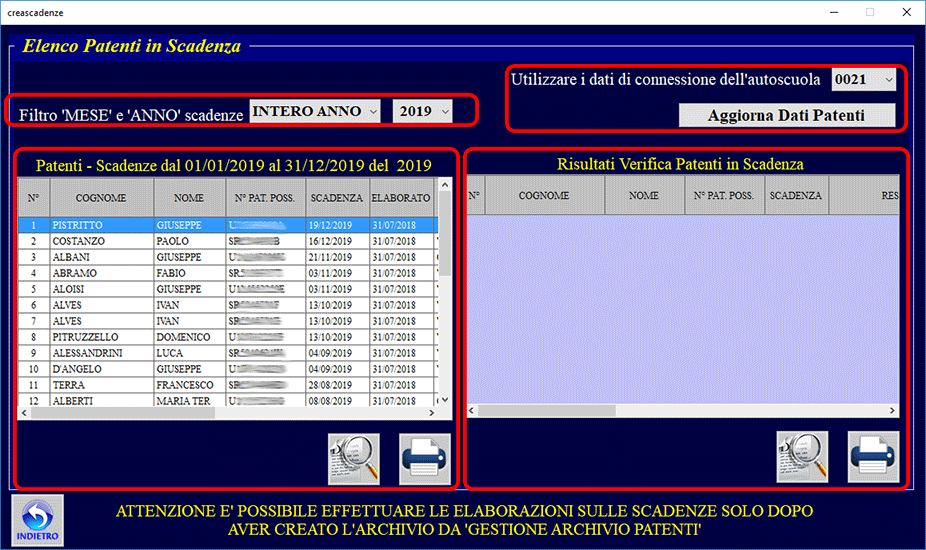
Task: Open the autoscuola 0021 dropdown
Action: tap(863, 79)
